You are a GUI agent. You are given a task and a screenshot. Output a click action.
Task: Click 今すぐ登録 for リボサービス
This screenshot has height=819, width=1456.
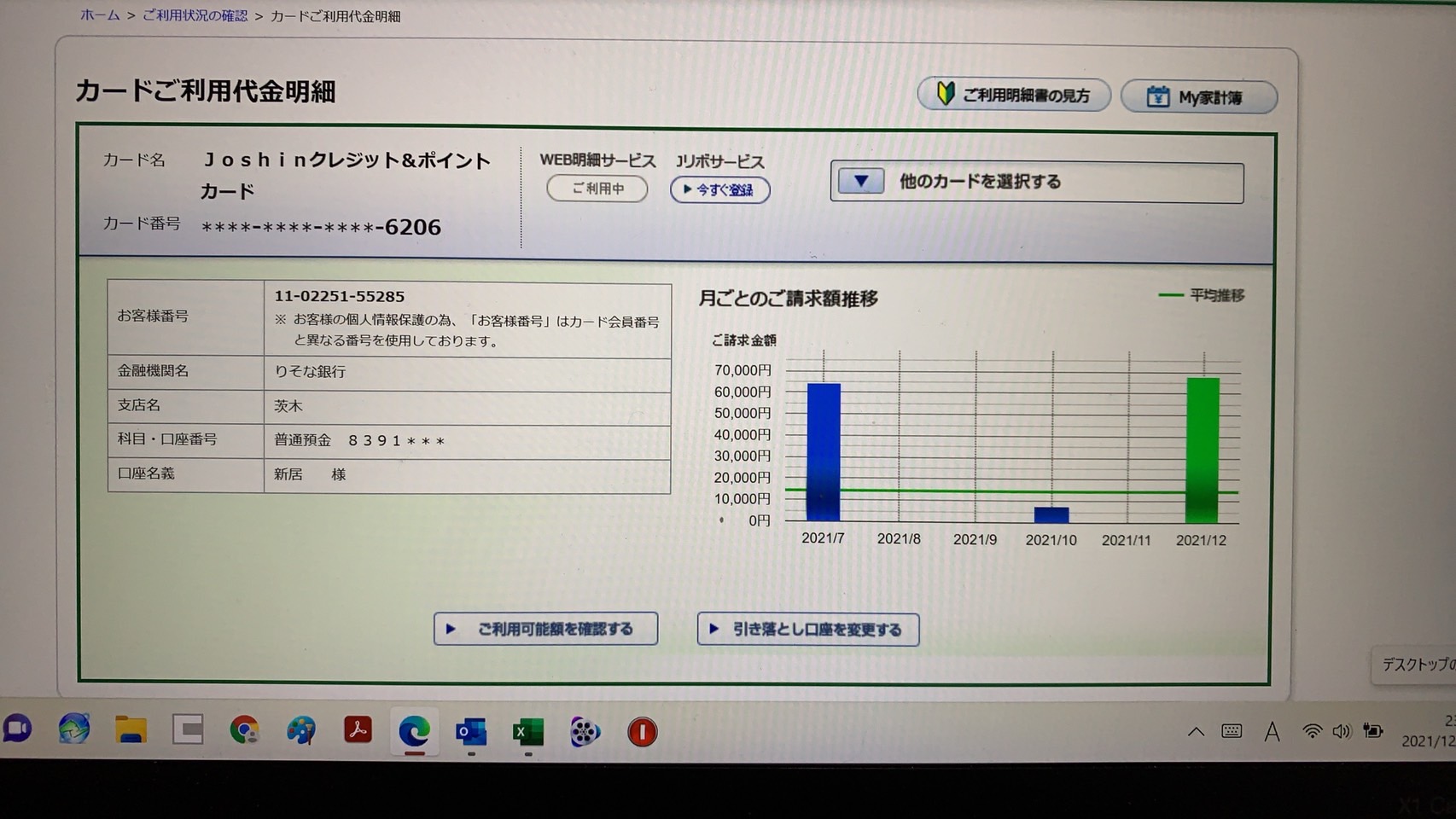pyautogui.click(x=720, y=189)
